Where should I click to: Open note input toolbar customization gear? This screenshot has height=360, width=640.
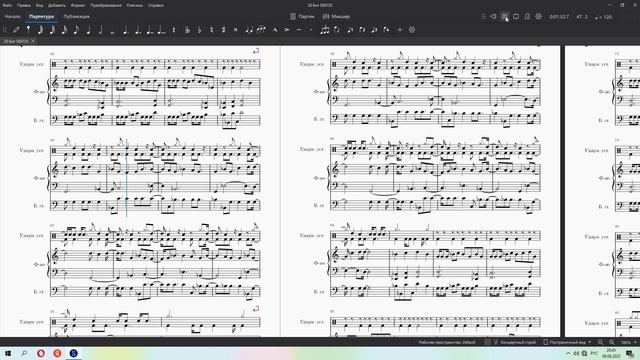coord(412,29)
